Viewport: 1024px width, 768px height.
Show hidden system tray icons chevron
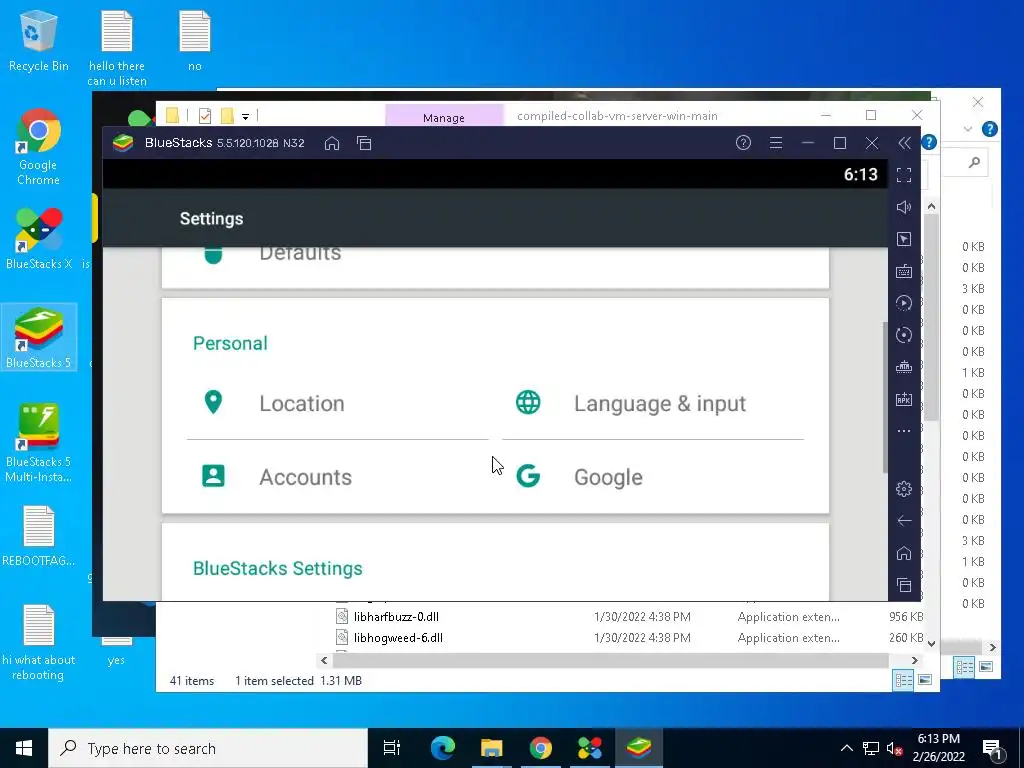(x=846, y=748)
